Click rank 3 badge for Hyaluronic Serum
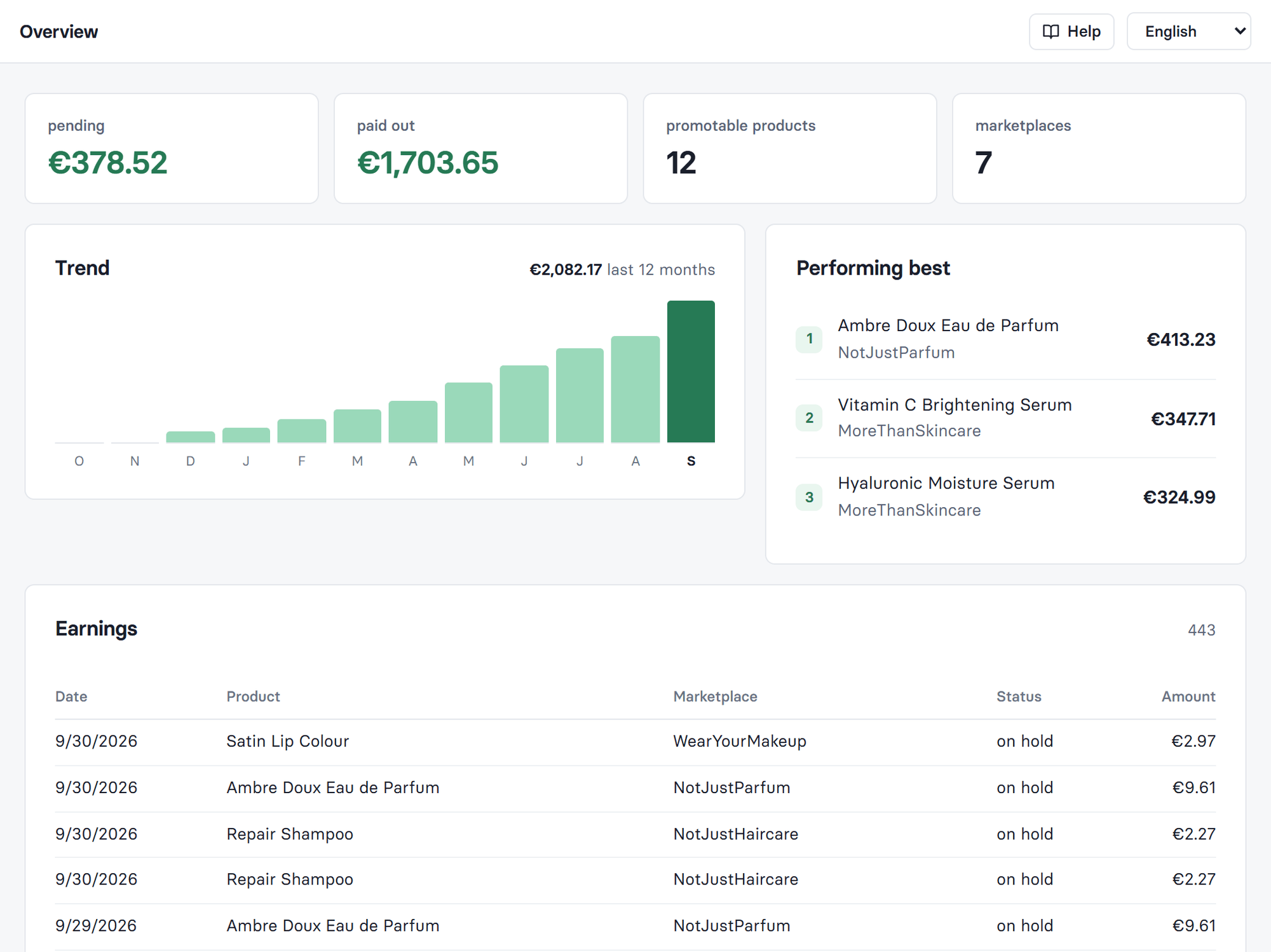Viewport: 1271px width, 952px height. pos(809,497)
